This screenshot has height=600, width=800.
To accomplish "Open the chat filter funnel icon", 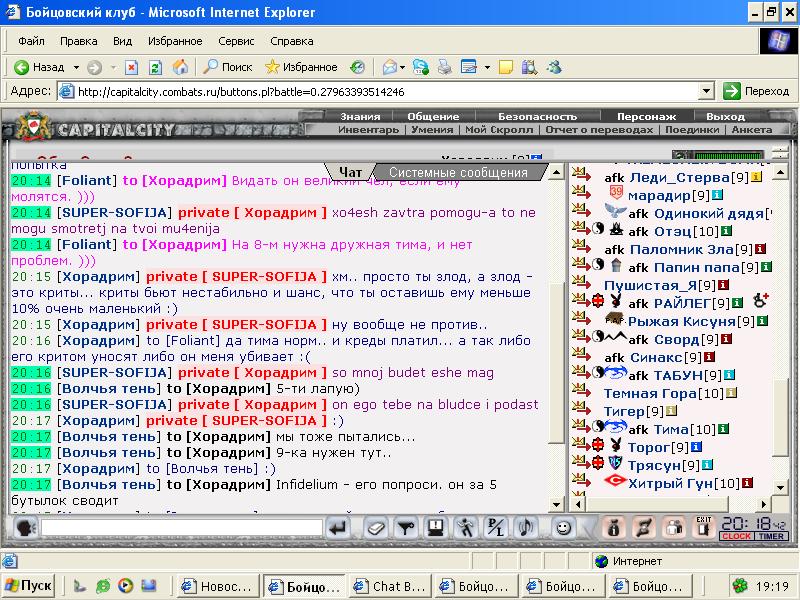I will coord(406,528).
